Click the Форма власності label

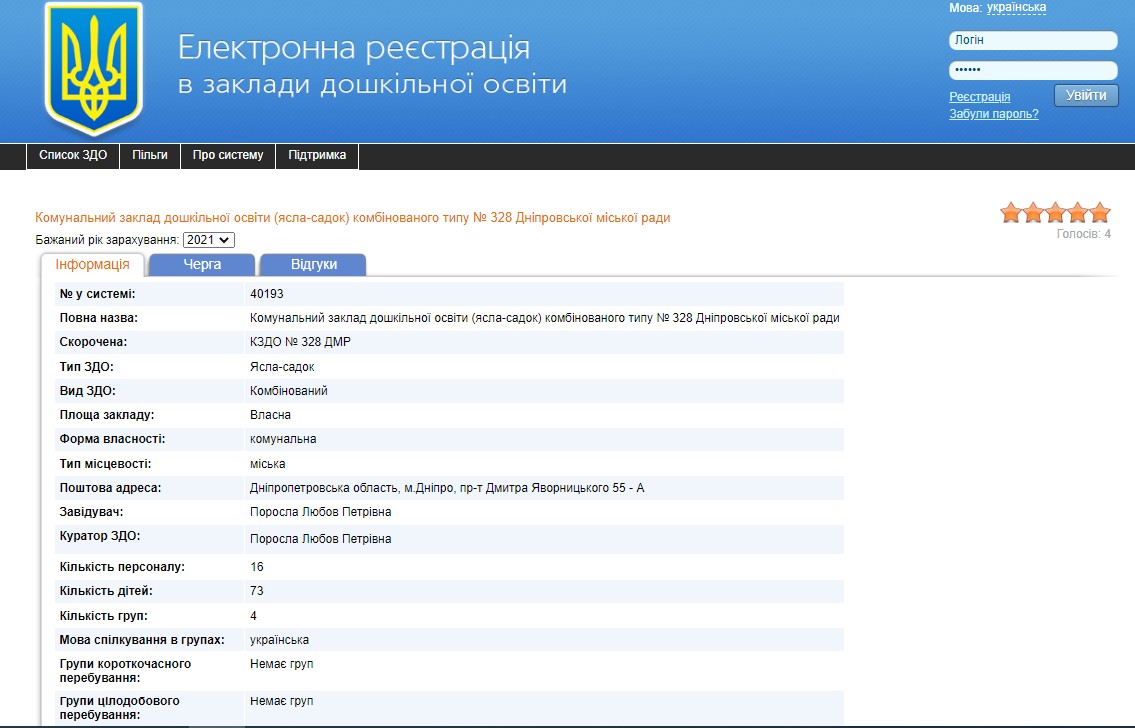112,439
